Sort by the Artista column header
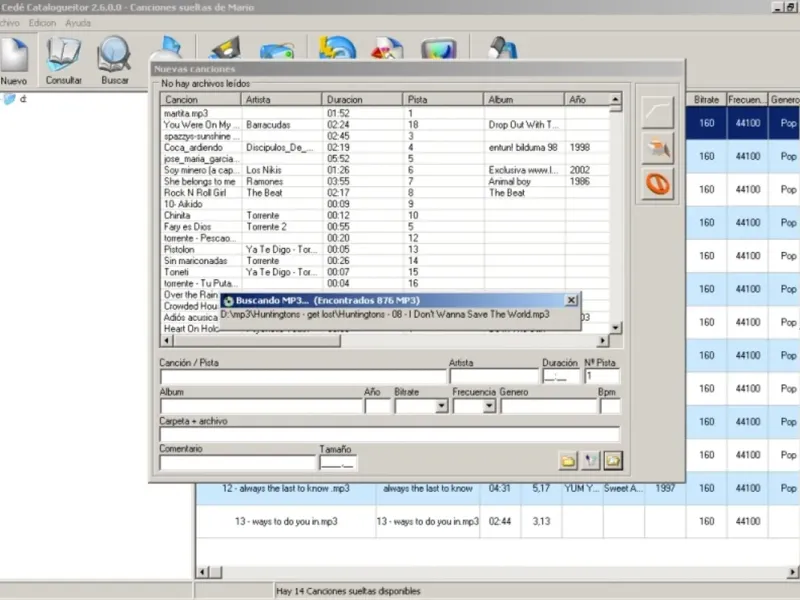 (x=282, y=100)
